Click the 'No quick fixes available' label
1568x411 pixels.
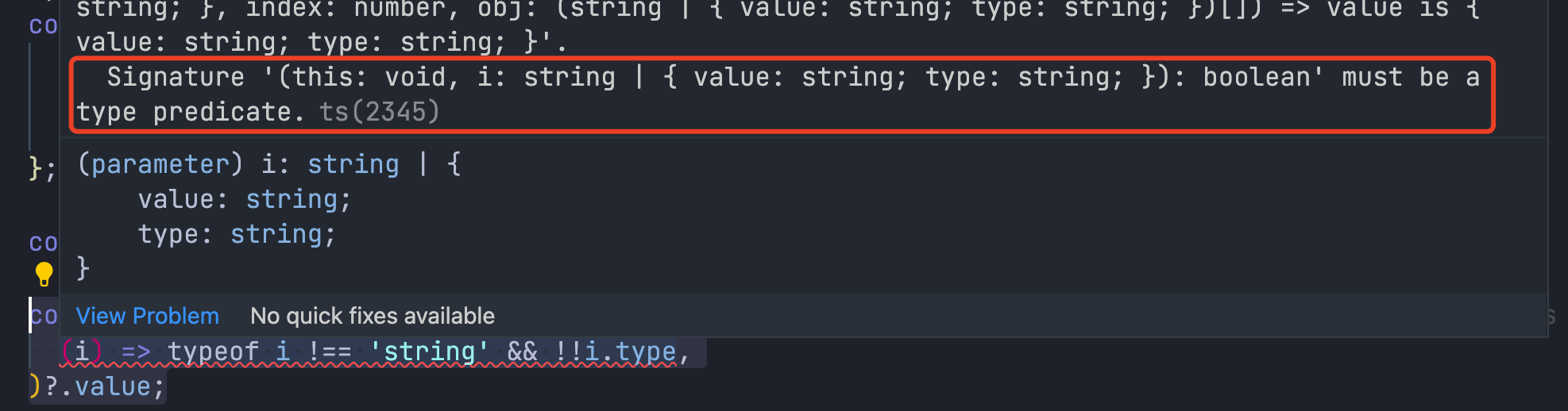(x=373, y=316)
